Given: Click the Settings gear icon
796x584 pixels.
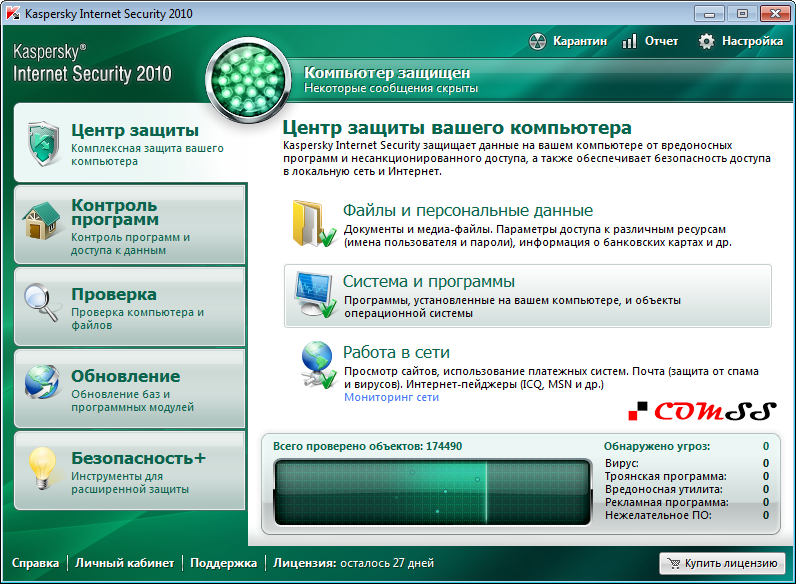Looking at the screenshot, I should tap(707, 41).
